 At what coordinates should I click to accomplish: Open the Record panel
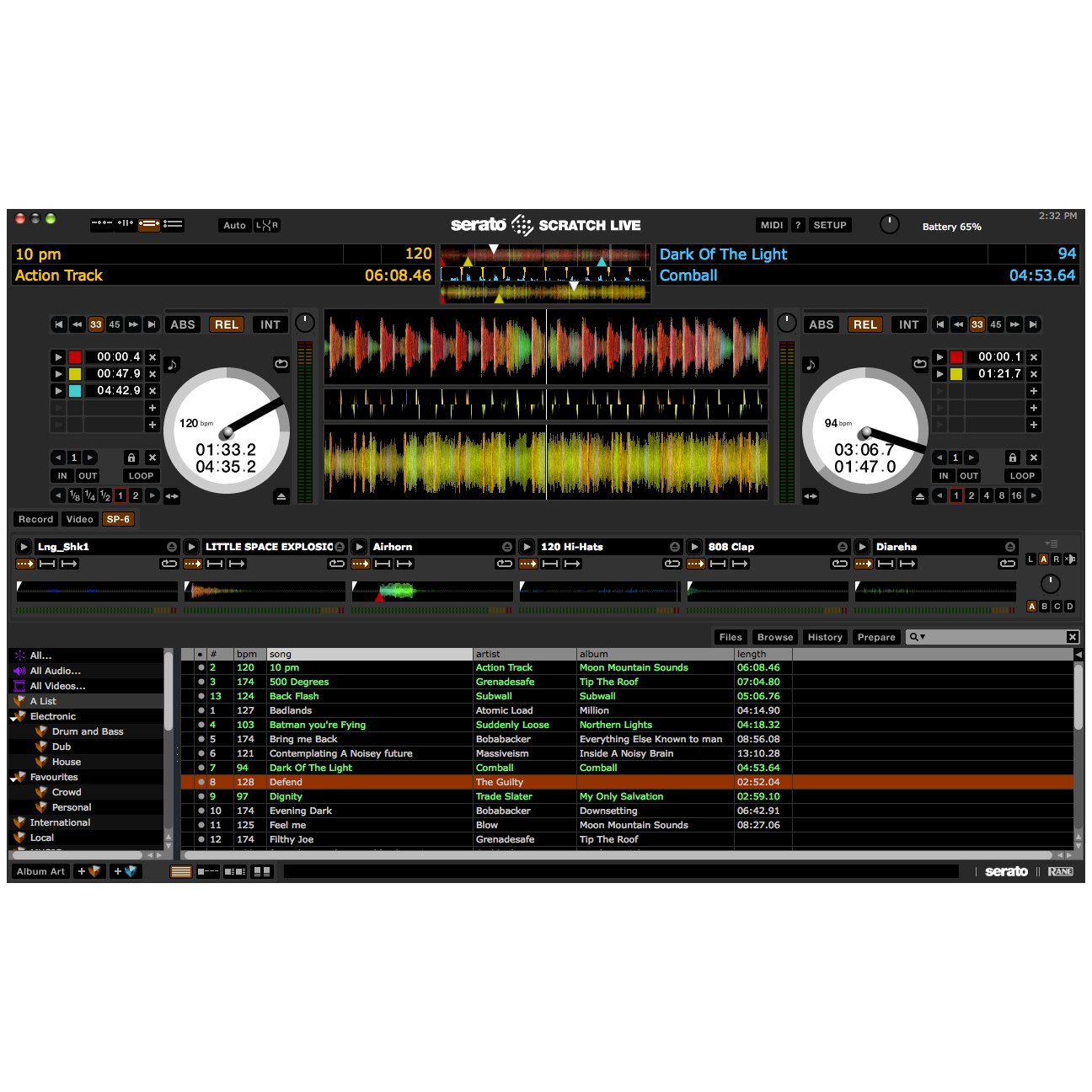[x=36, y=520]
